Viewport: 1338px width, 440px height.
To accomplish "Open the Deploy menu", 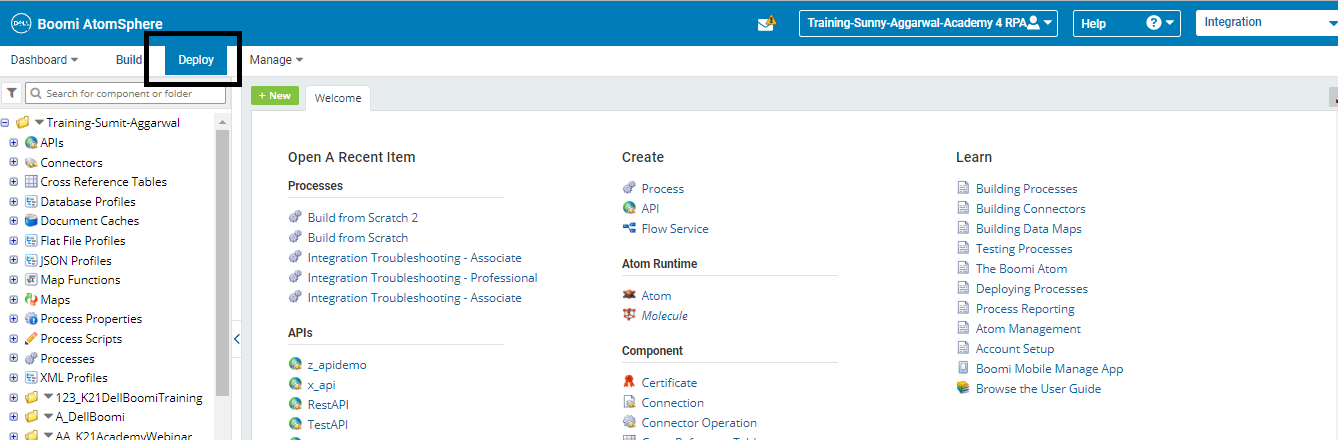I will [x=196, y=60].
